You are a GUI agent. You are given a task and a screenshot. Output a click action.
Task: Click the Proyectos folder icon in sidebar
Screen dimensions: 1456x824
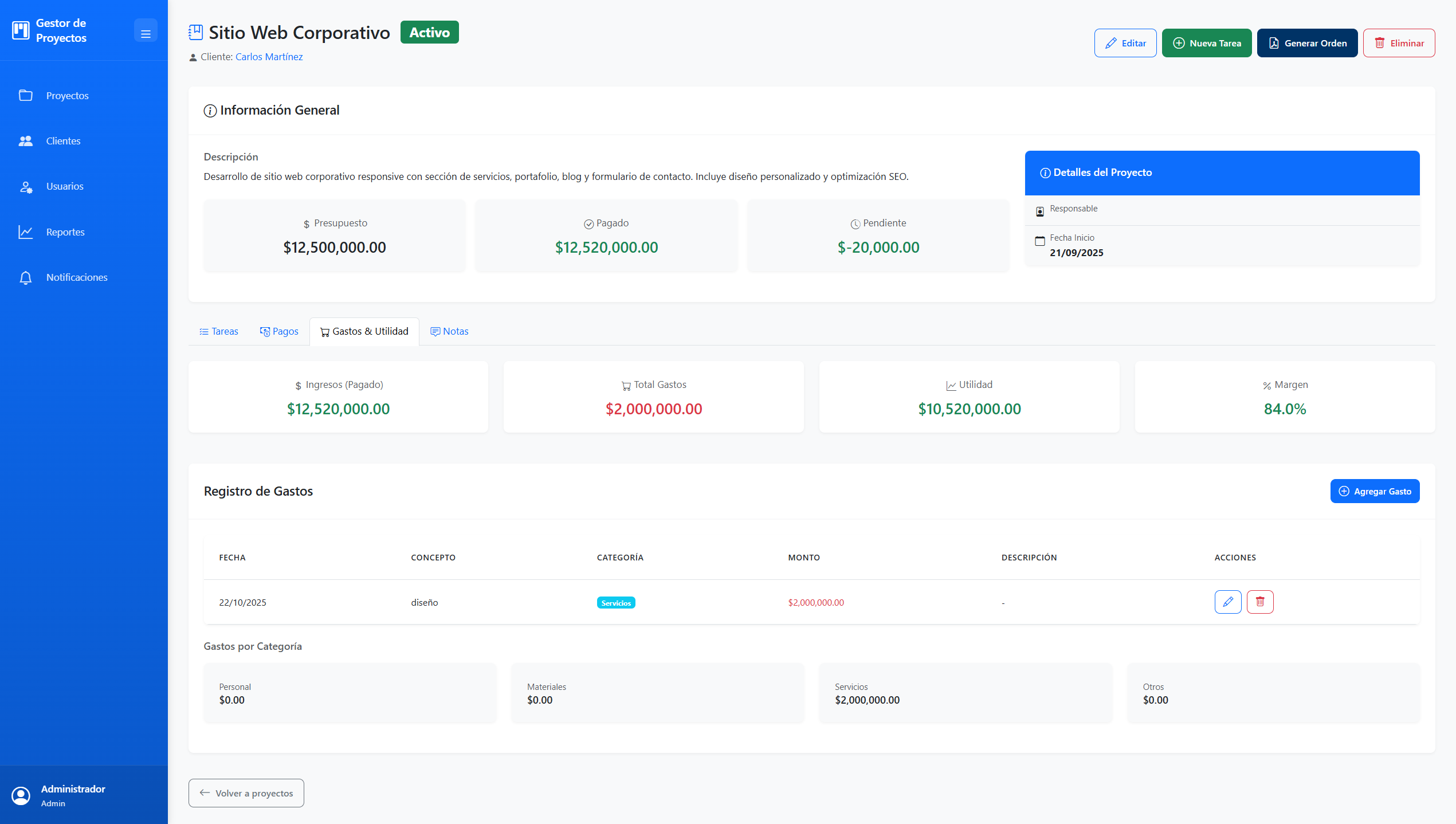[26, 95]
